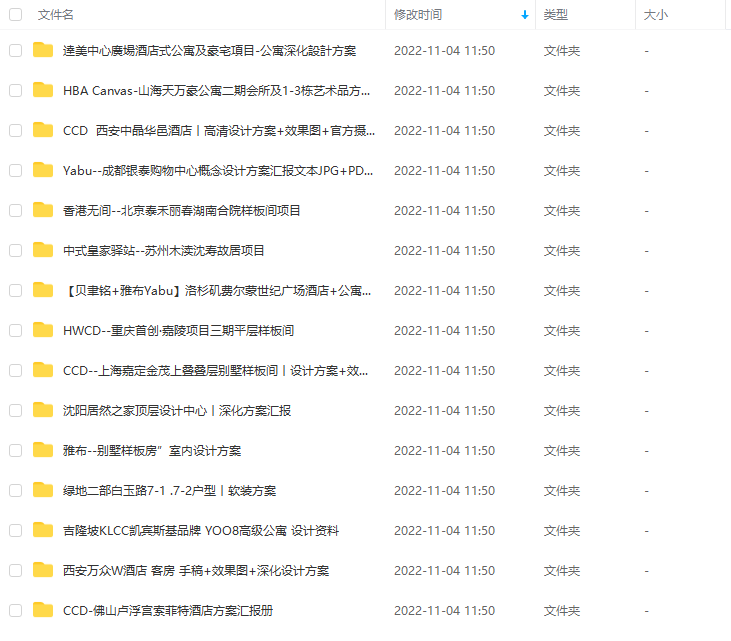731x641 pixels.
Task: Open HWCD--重庆首创·嘉陵项目三期平层样板间
Action: (x=179, y=331)
